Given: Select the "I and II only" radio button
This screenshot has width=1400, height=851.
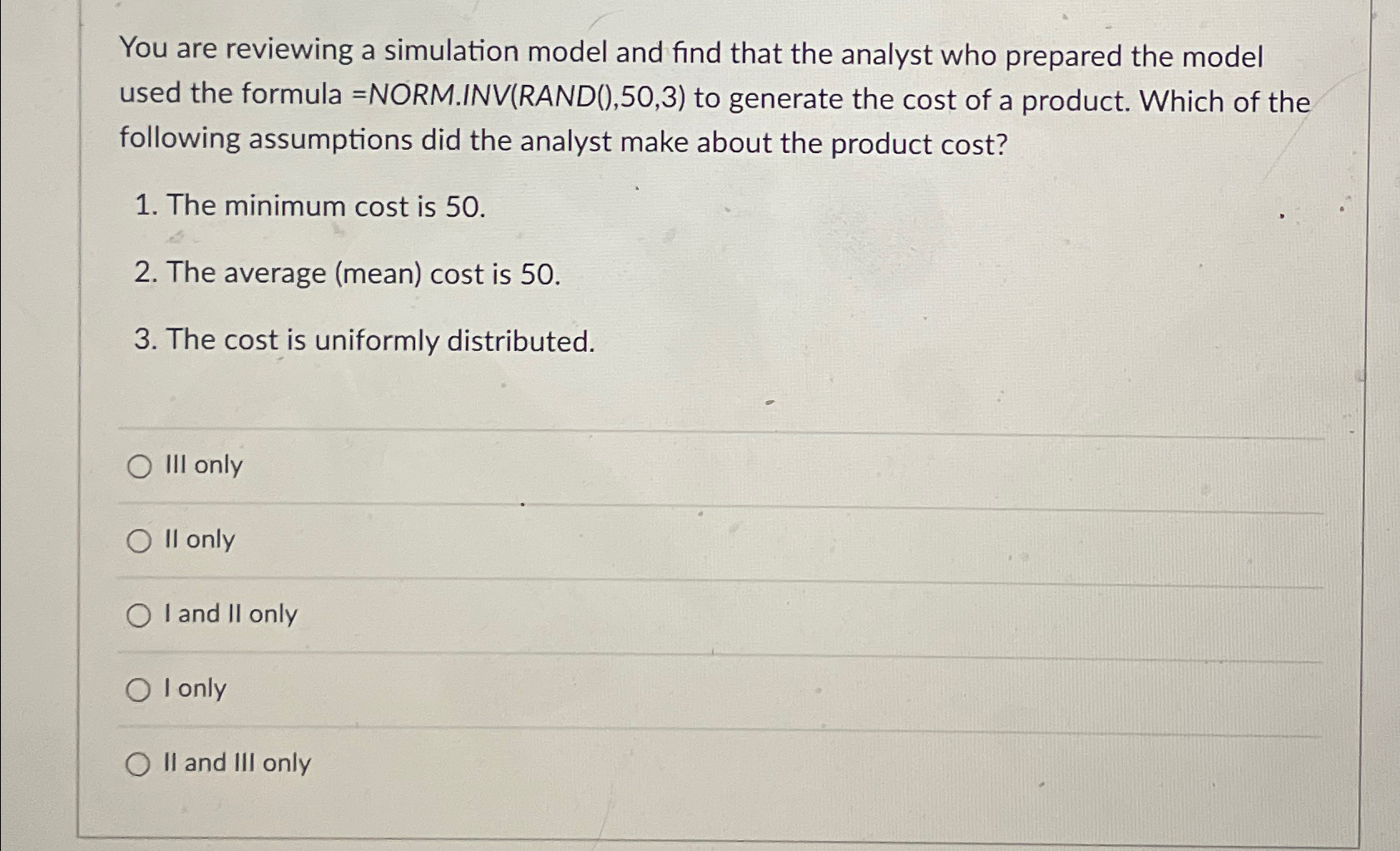Looking at the screenshot, I should [139, 616].
